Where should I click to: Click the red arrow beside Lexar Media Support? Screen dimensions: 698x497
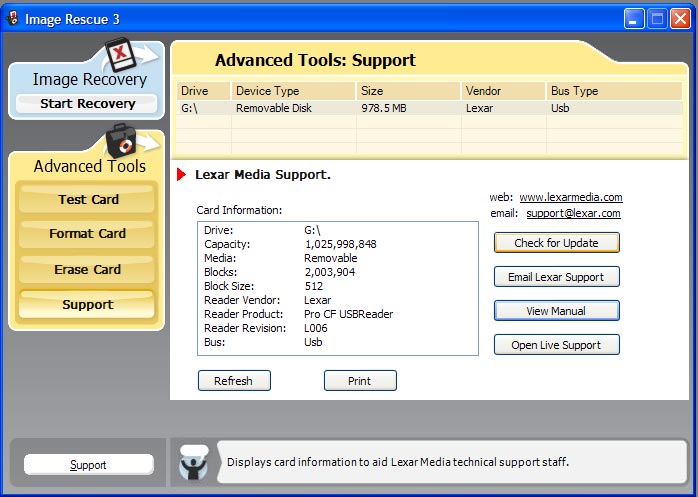(x=182, y=175)
